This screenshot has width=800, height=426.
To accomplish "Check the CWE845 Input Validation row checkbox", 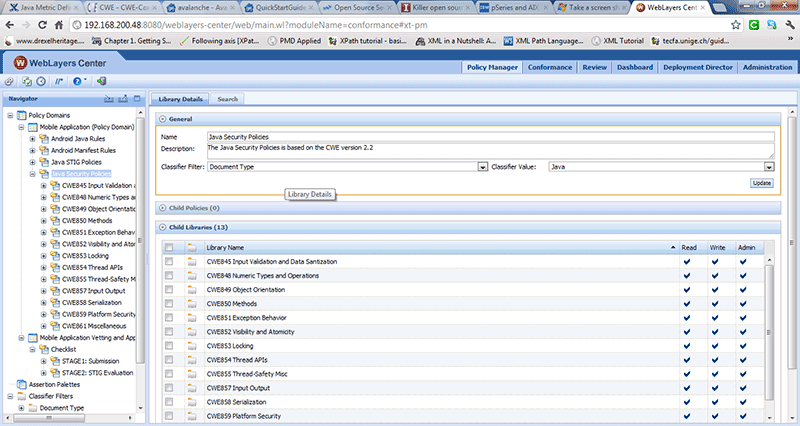I will click(x=169, y=261).
